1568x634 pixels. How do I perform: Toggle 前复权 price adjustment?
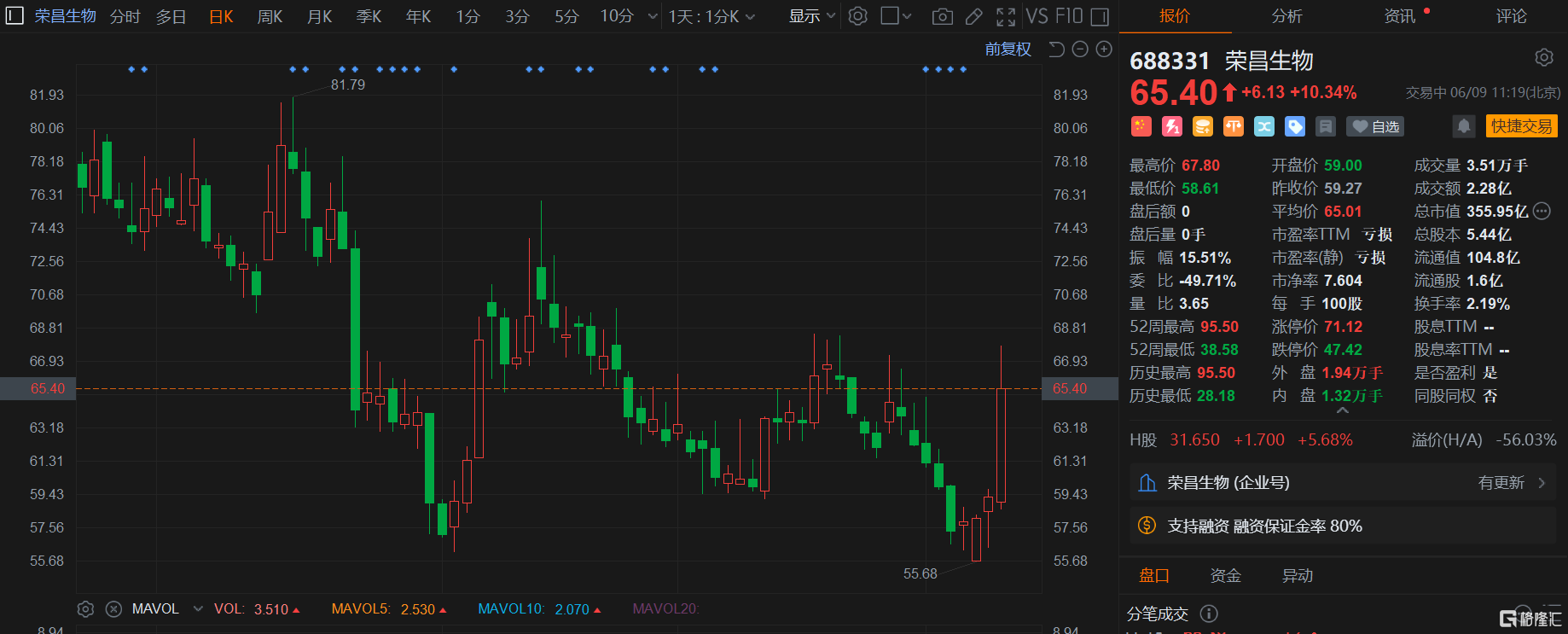pos(1008,49)
